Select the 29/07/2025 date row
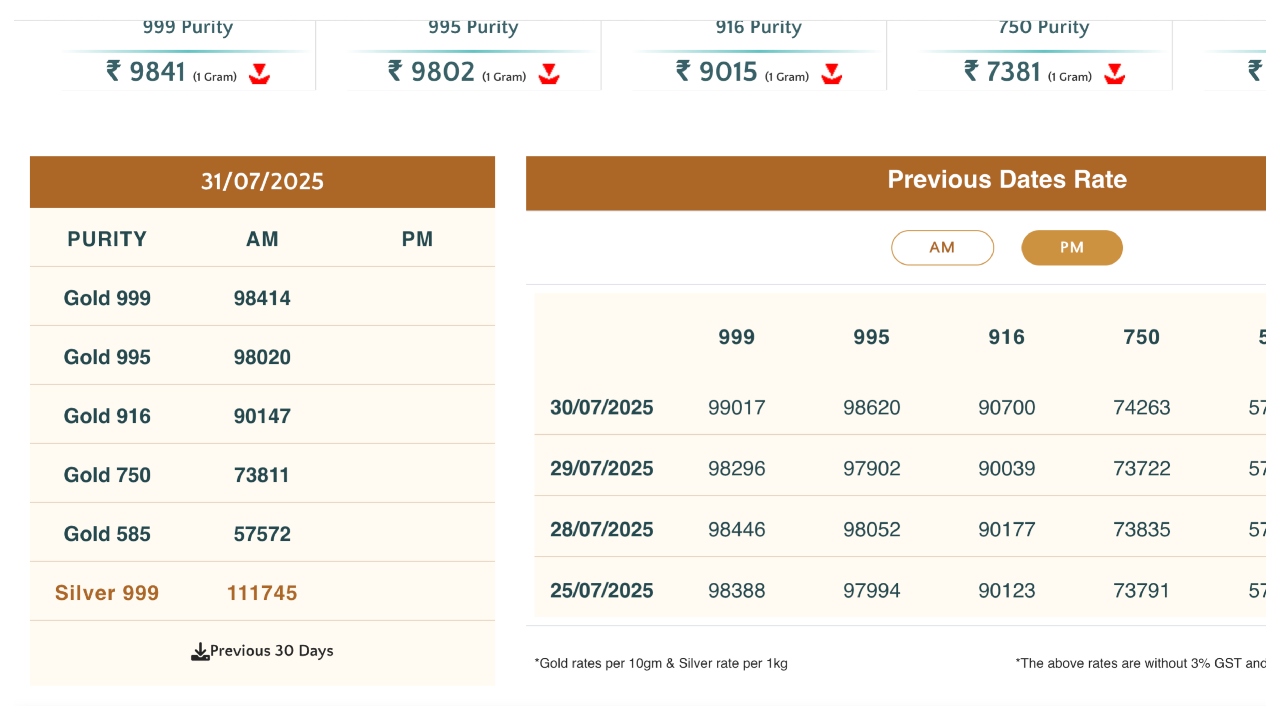Image resolution: width=1280 pixels, height=720 pixels. [602, 469]
